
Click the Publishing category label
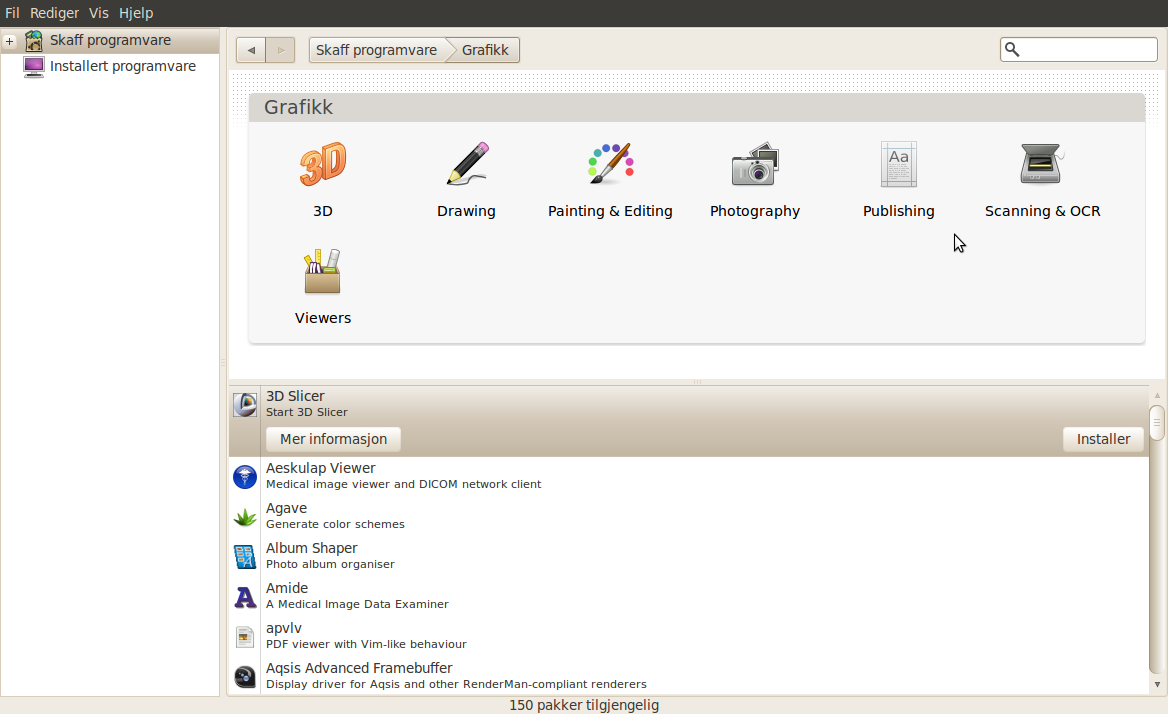tap(898, 211)
